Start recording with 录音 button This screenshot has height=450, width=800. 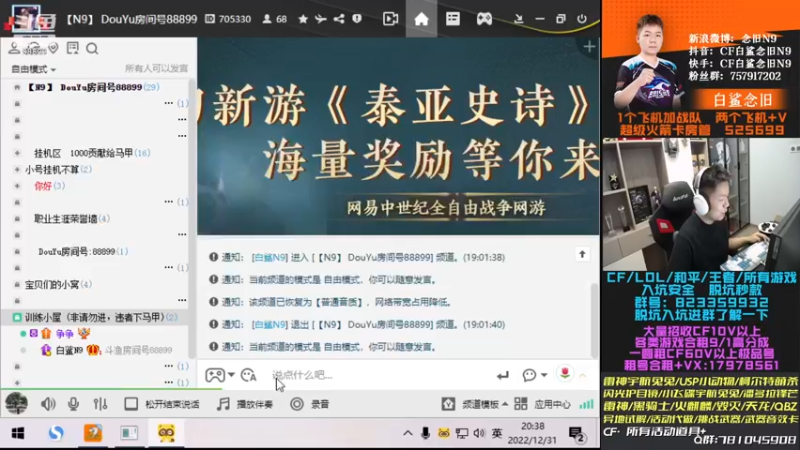[x=310, y=404]
